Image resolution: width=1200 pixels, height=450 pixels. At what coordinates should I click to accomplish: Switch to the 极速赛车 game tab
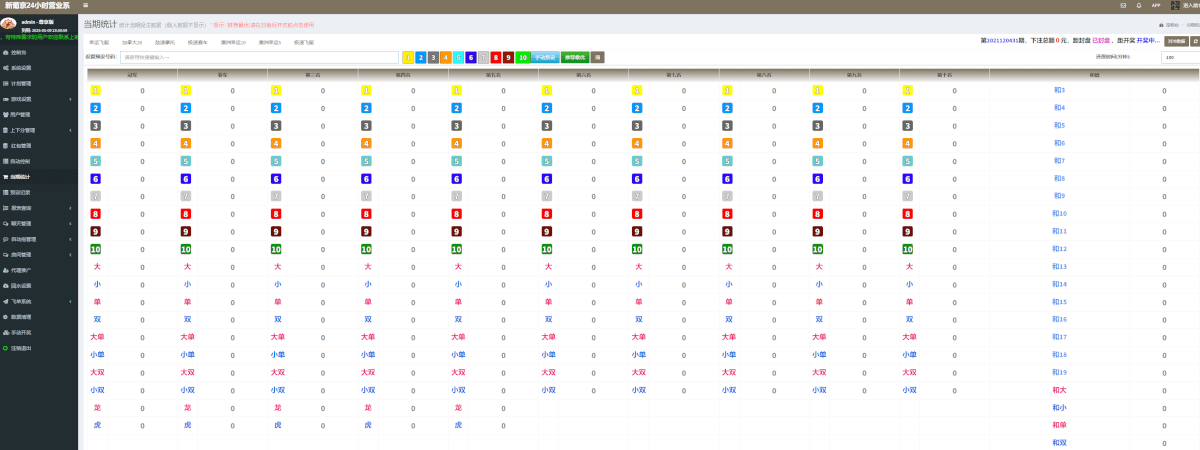tap(200, 43)
